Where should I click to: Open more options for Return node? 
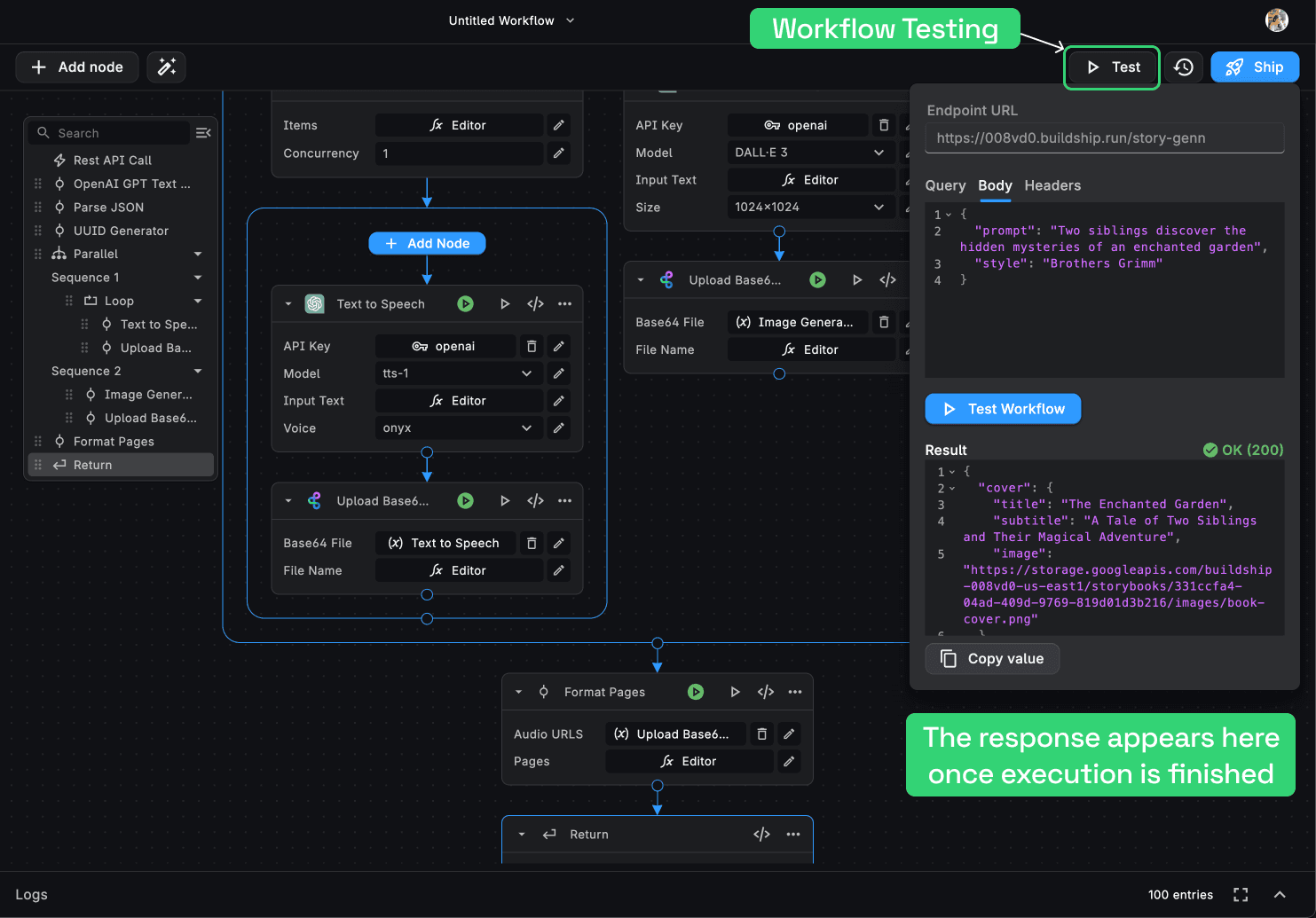point(792,835)
